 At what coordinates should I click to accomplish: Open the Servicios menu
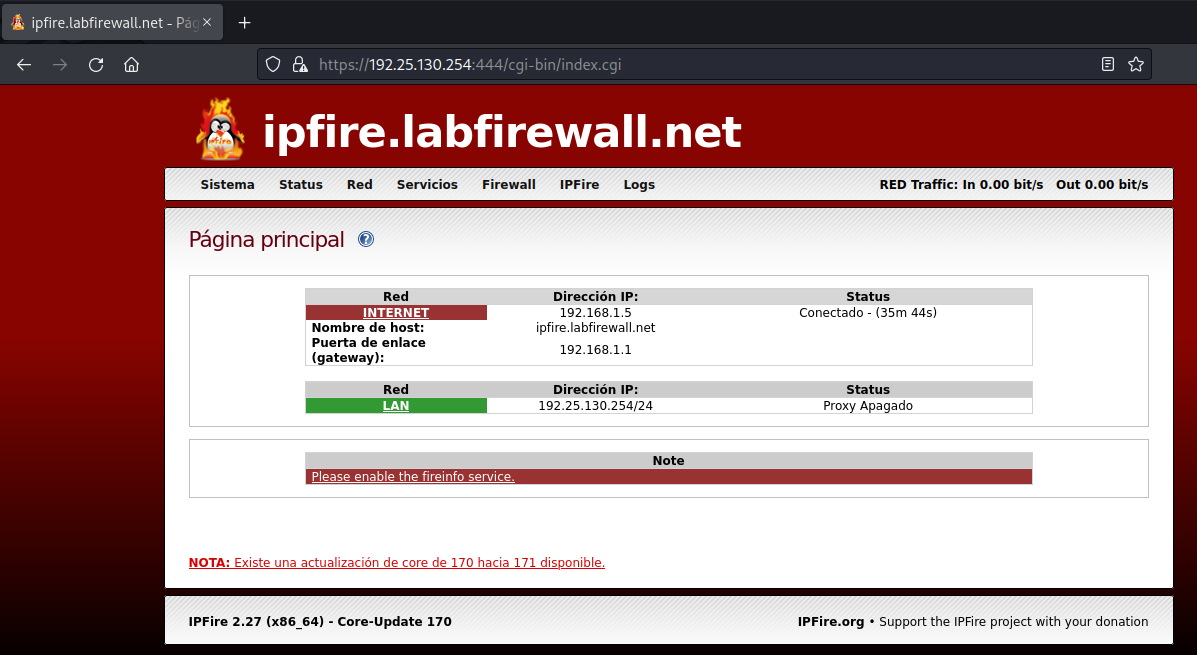coord(428,185)
